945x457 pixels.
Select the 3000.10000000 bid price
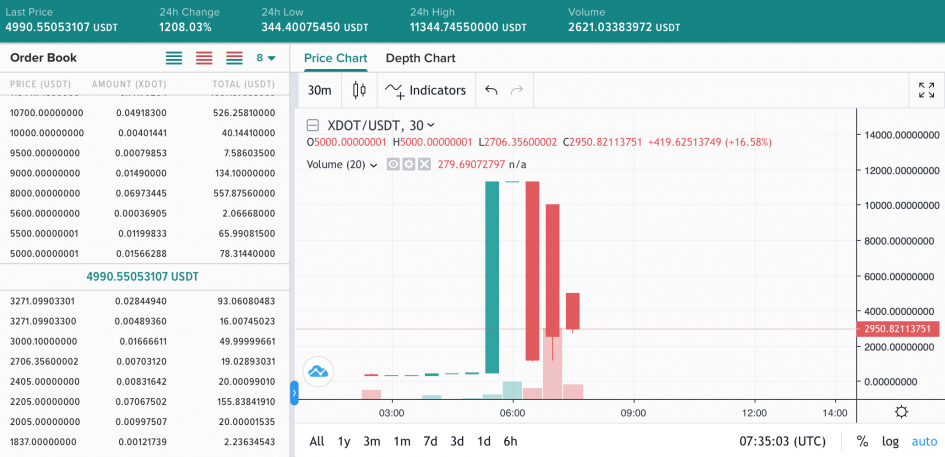click(45, 341)
